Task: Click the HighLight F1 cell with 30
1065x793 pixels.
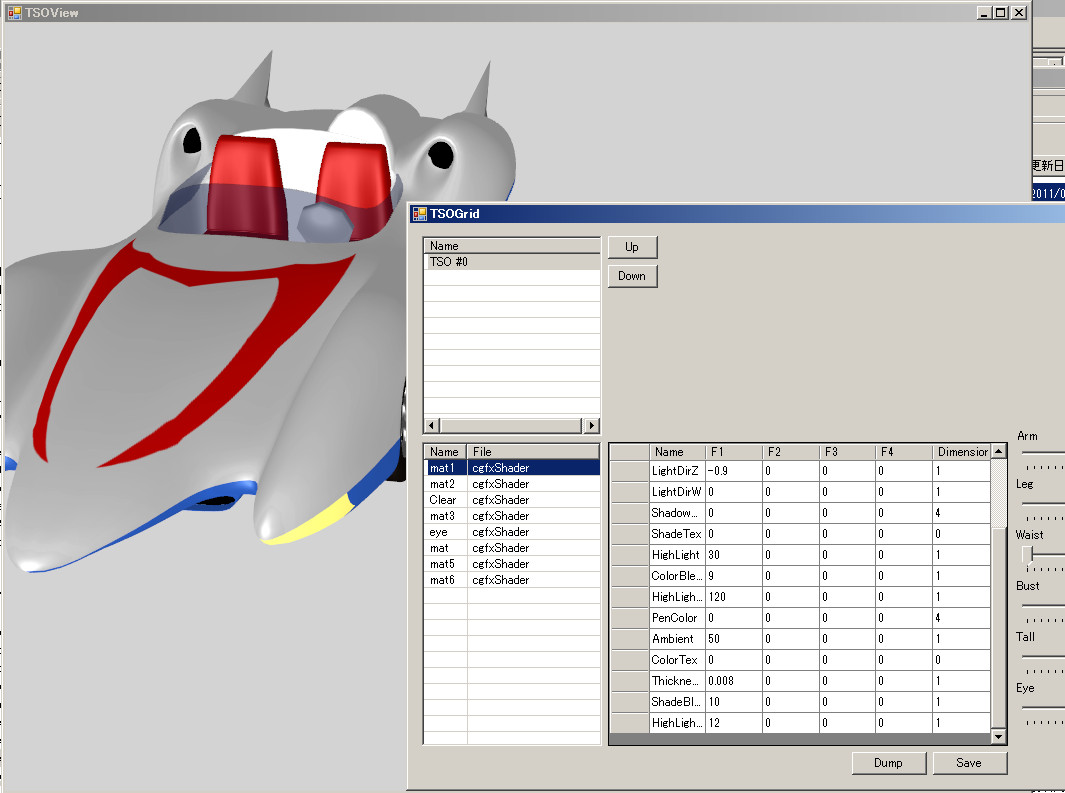Action: point(733,555)
